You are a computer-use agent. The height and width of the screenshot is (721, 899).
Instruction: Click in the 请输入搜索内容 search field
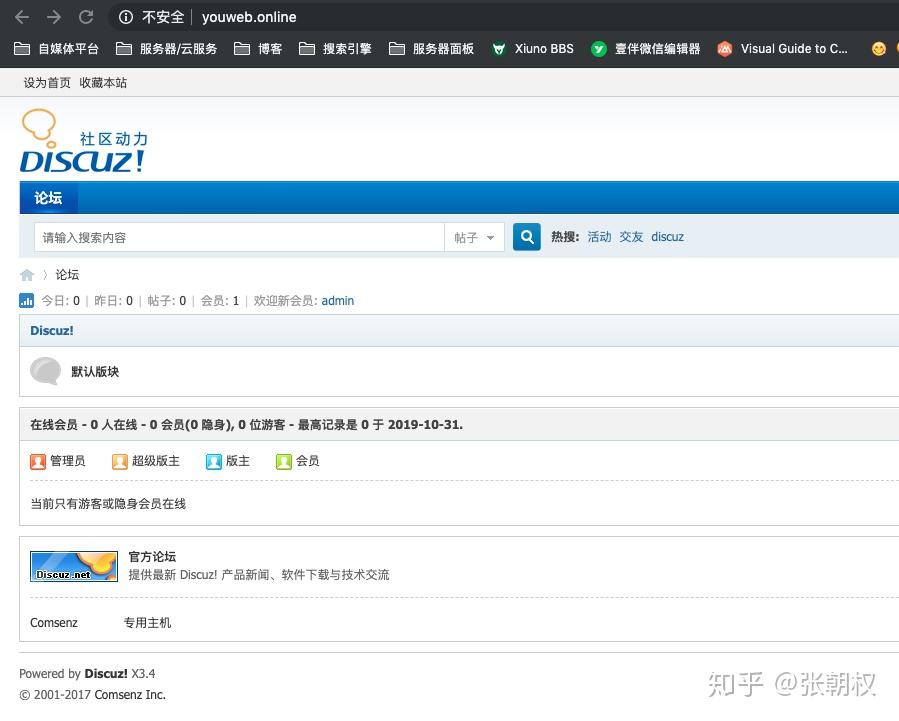coord(239,237)
